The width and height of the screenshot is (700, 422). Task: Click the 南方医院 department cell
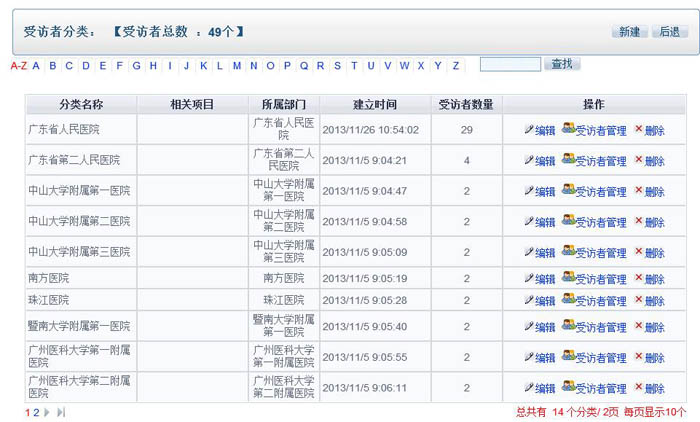pyautogui.click(x=284, y=278)
